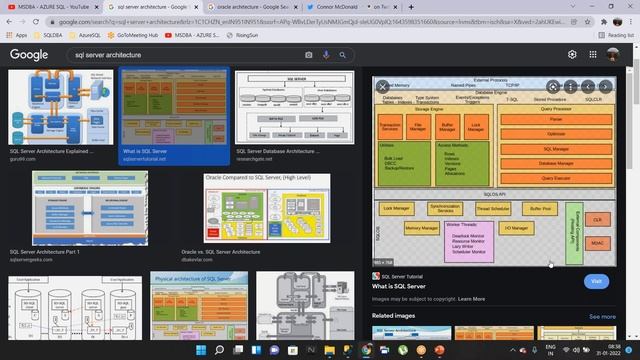The image size is (640, 360).
Task: Select Physical architecture of SQL Server thumbnail
Action: tap(199, 306)
